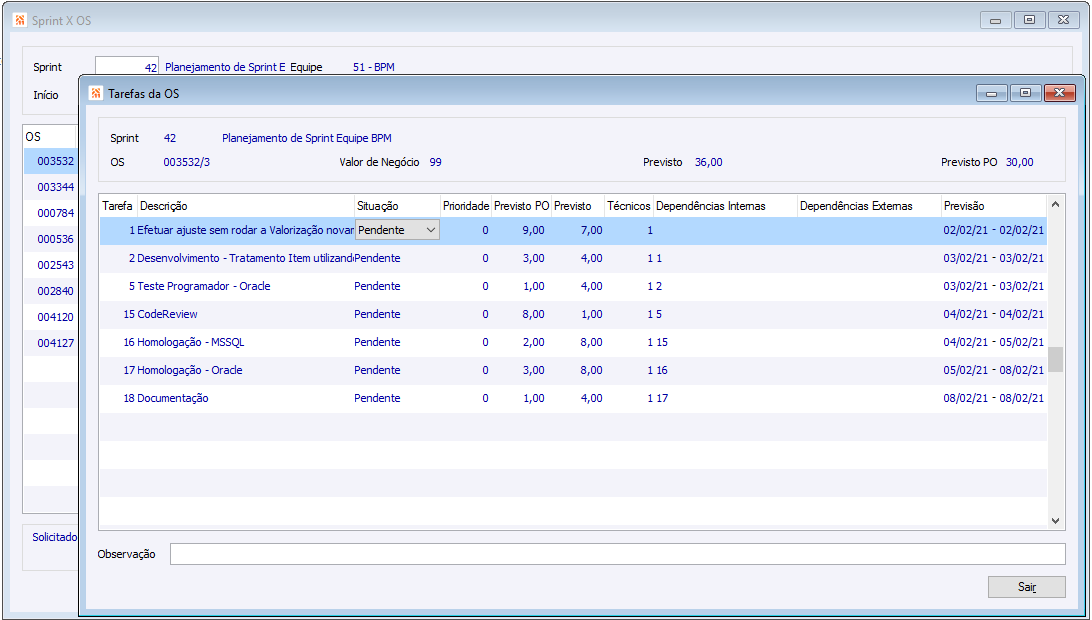Click the Sair button
The height and width of the screenshot is (620, 1092).
pos(1027,587)
